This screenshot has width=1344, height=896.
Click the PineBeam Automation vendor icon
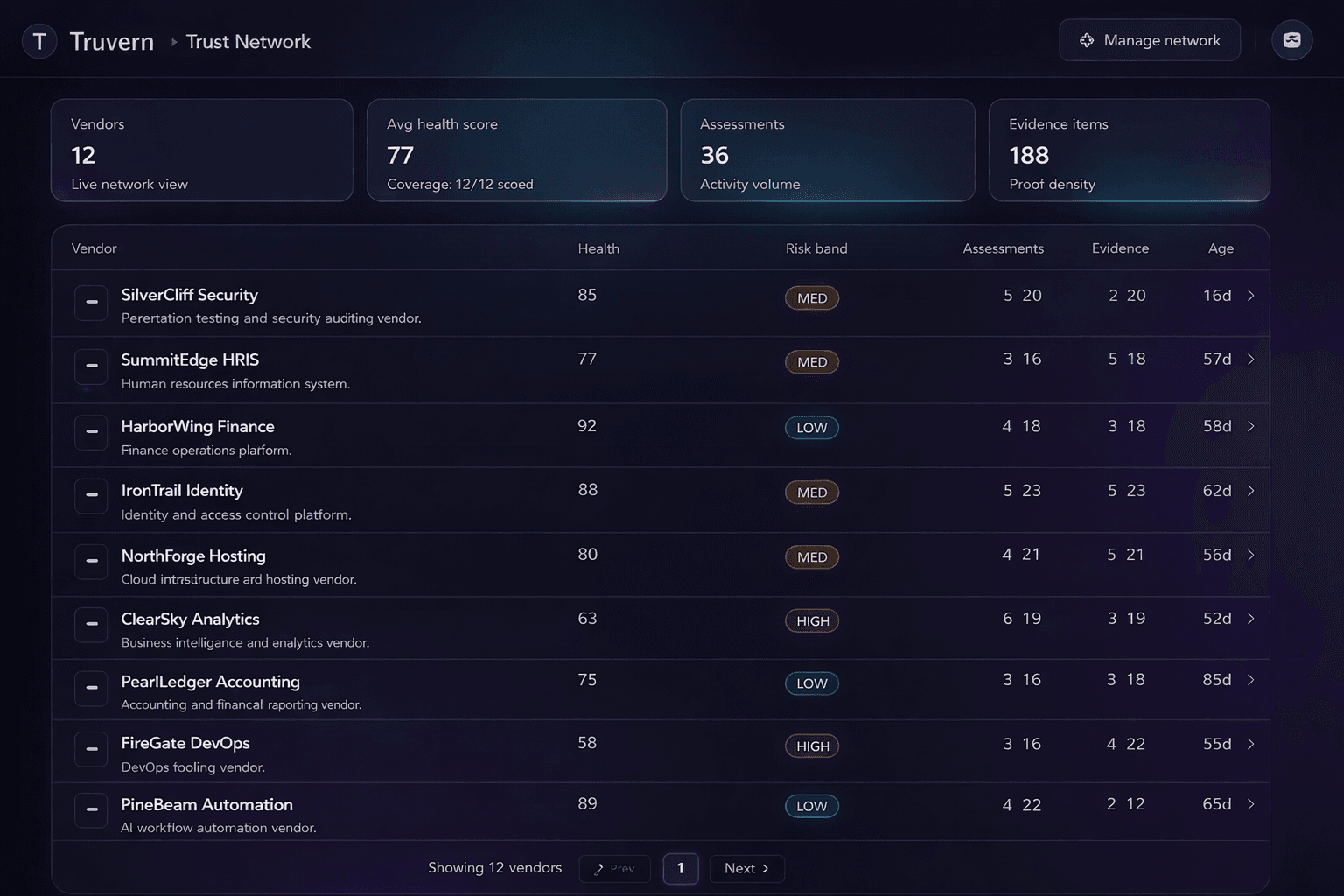(x=91, y=810)
